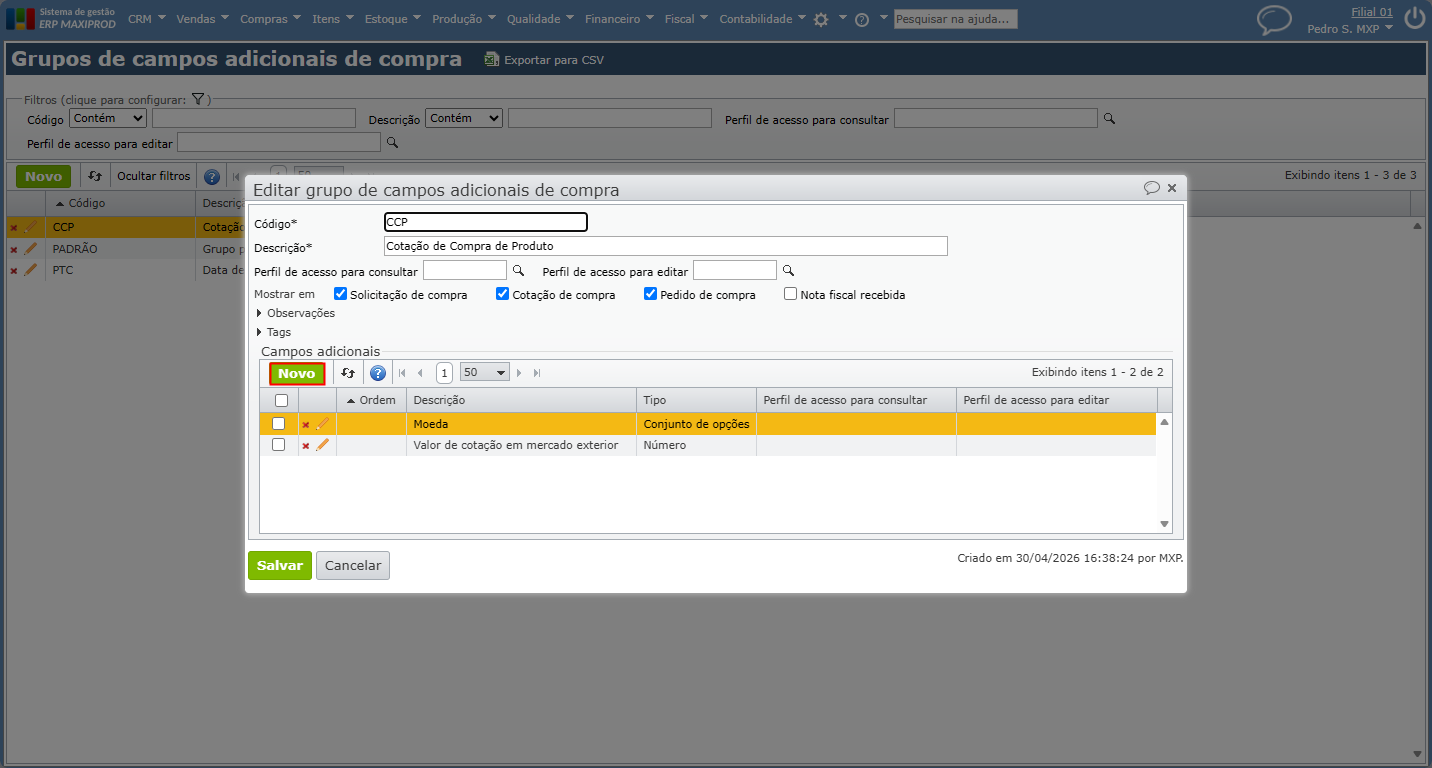Screen dimensions: 1432x768
Task: Open the Vendas menu
Action: (x=202, y=18)
